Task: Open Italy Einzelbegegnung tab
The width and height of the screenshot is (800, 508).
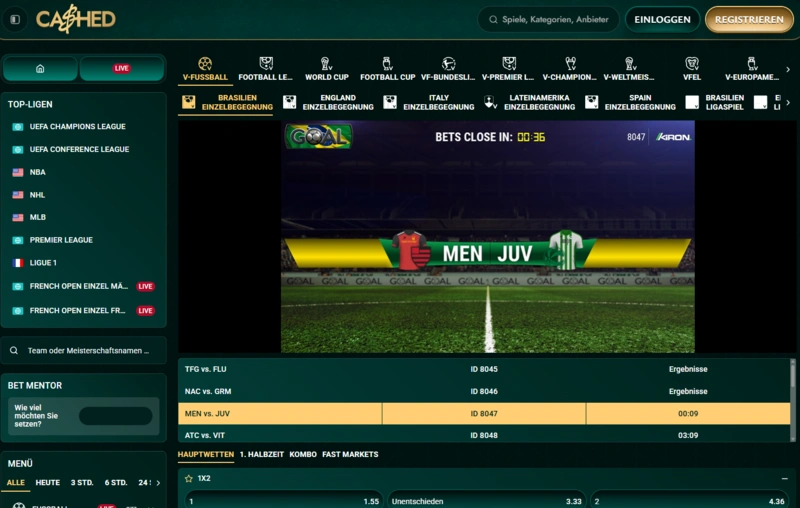Action: click(x=429, y=103)
